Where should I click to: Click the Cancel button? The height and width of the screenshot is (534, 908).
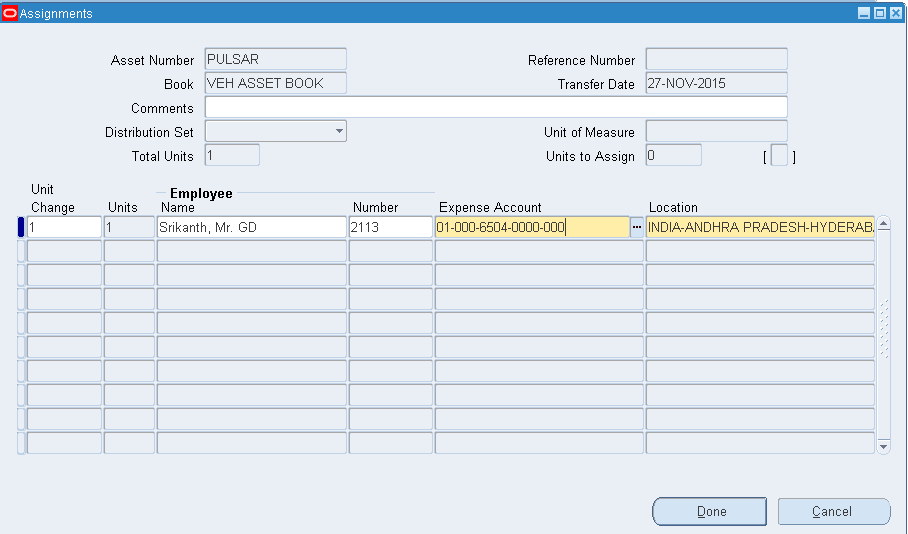833,511
